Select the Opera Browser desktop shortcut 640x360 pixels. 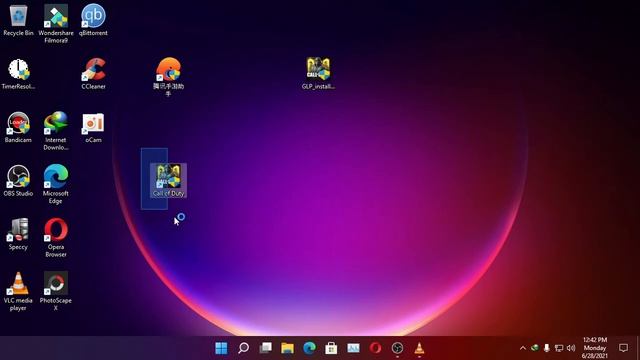click(x=56, y=238)
